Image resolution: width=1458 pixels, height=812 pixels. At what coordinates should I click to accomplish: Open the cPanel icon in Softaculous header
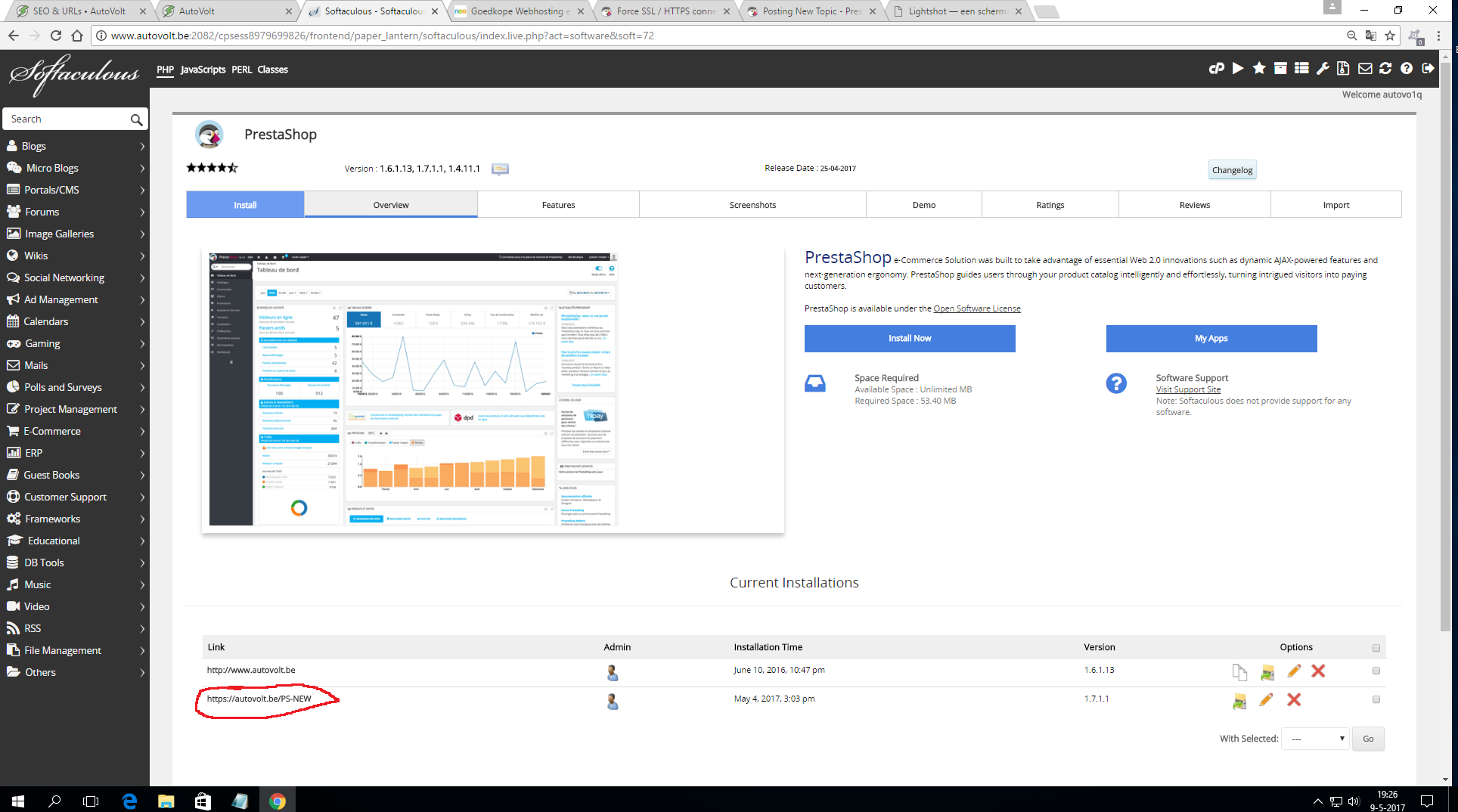tap(1216, 69)
